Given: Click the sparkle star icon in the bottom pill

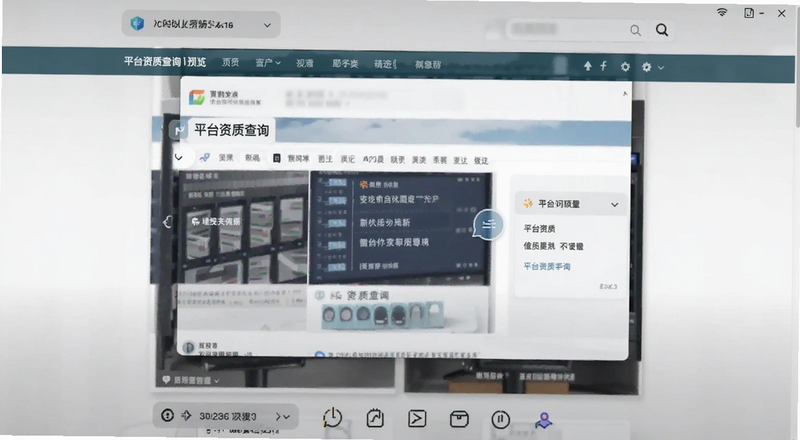Looking at the screenshot, I should 186,415.
